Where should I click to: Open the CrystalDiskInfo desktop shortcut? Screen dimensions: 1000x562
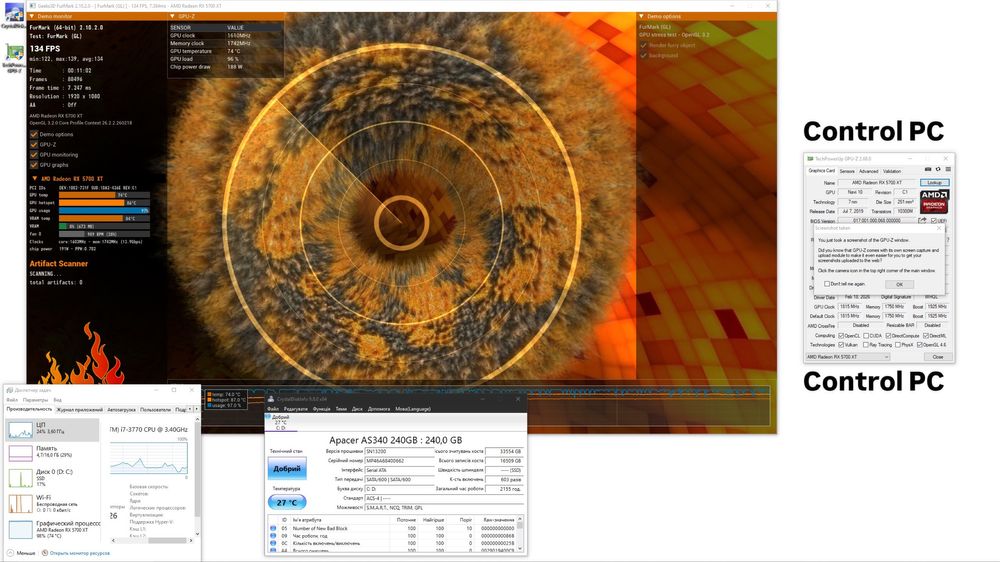click(x=14, y=14)
